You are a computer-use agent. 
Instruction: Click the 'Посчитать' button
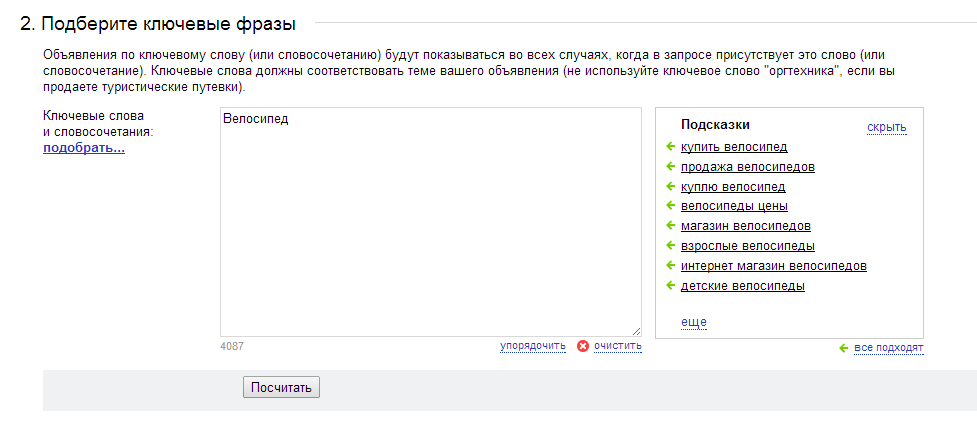pos(281,387)
